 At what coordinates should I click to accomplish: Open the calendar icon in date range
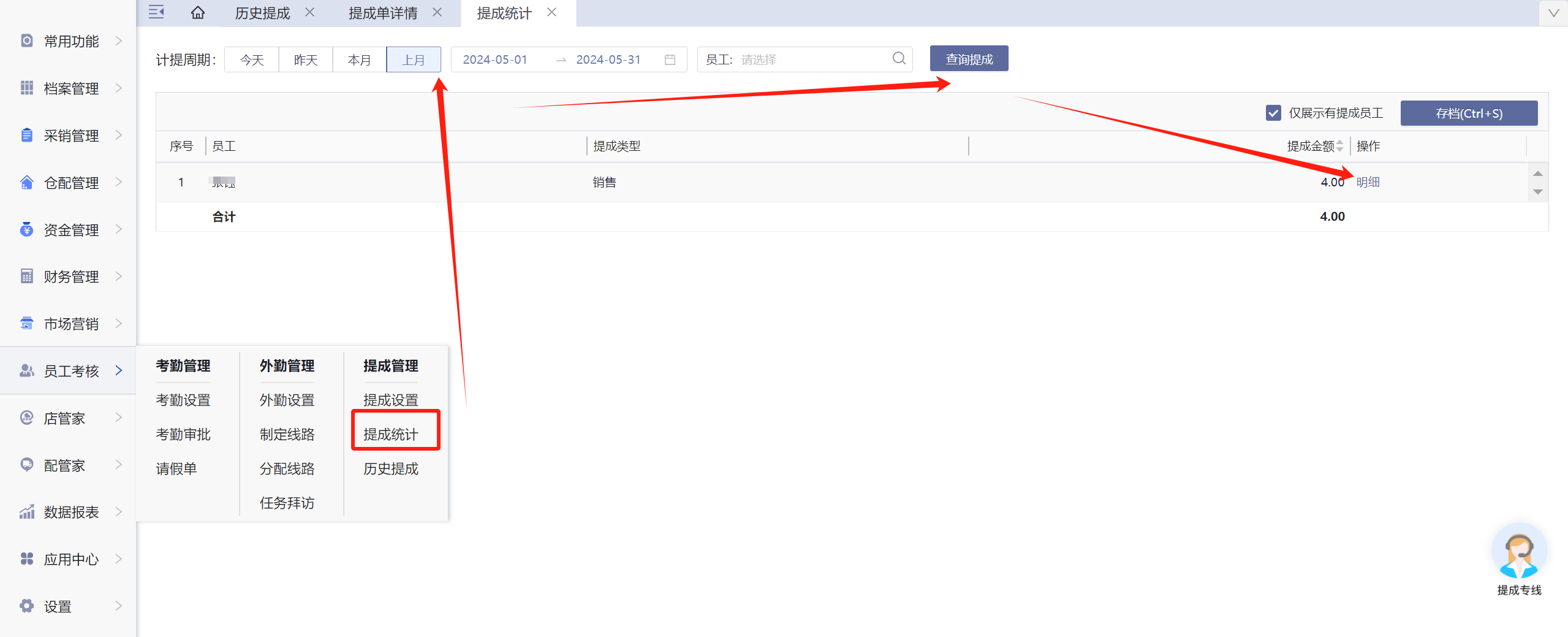pyautogui.click(x=670, y=59)
